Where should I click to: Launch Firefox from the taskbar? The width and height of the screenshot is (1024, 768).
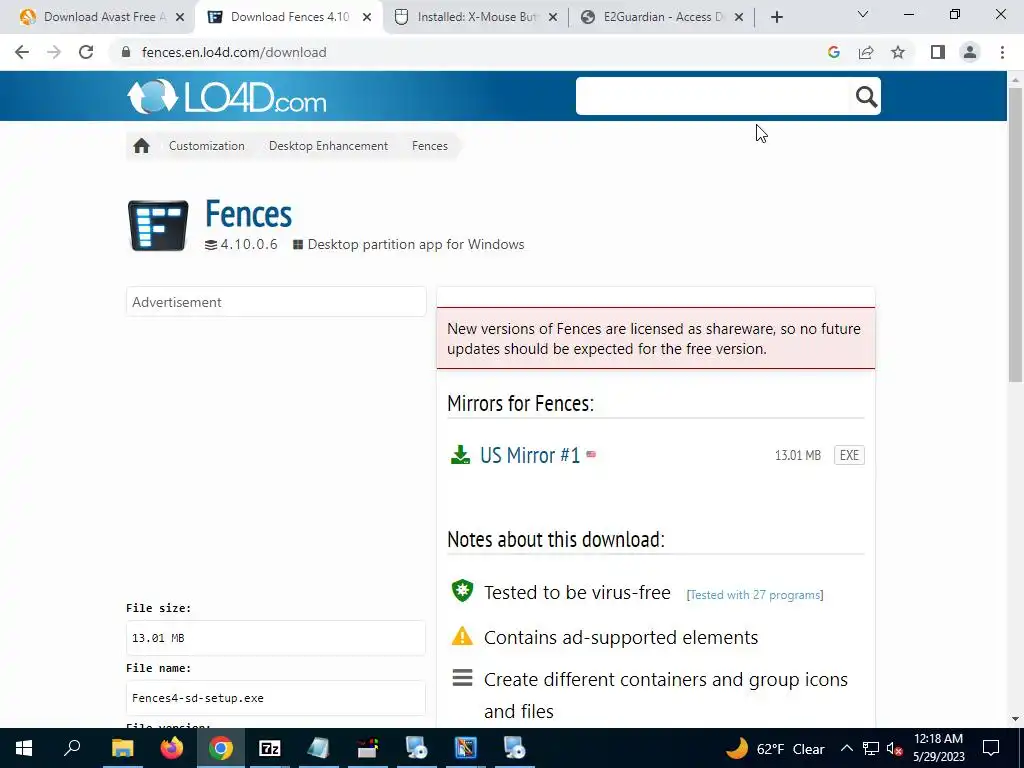point(172,748)
